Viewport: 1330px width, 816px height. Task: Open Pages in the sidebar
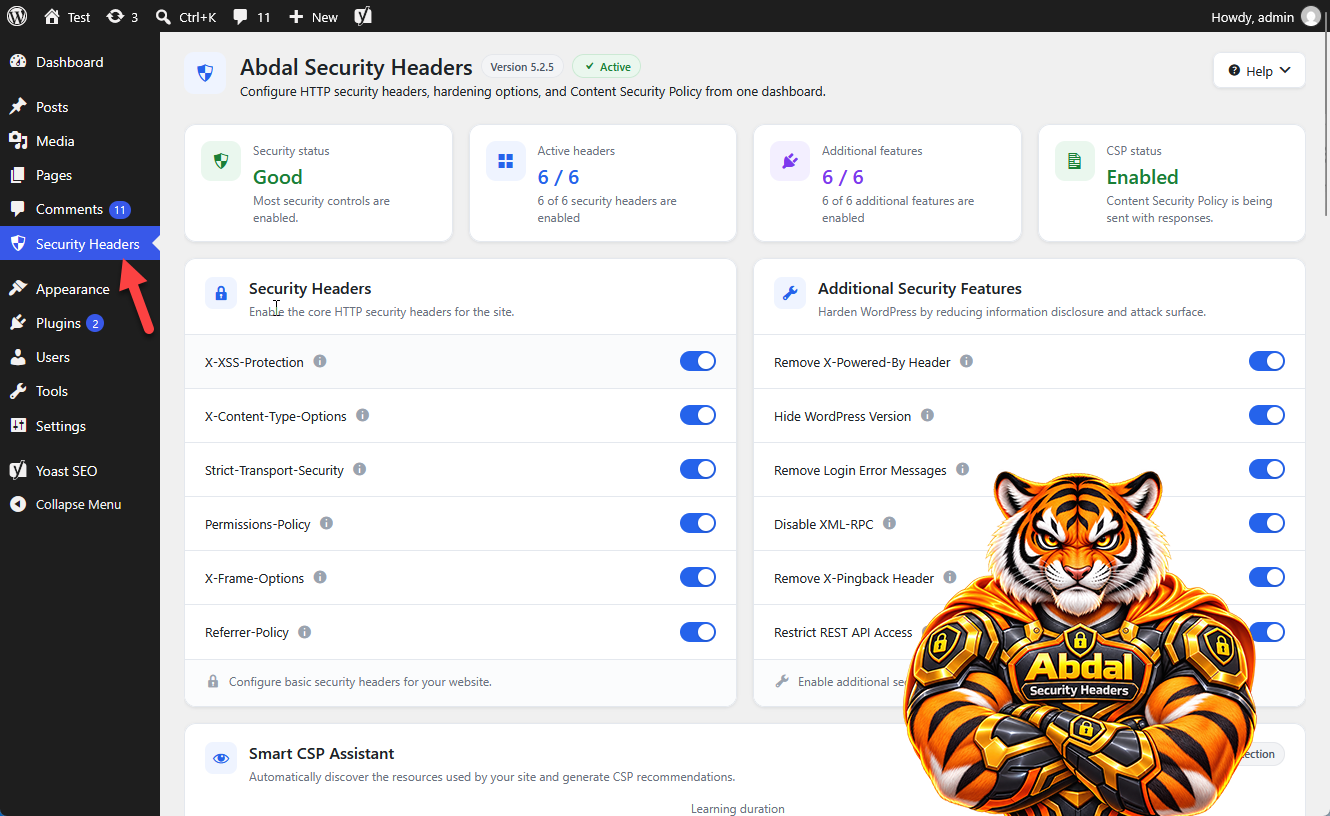[x=80, y=175]
